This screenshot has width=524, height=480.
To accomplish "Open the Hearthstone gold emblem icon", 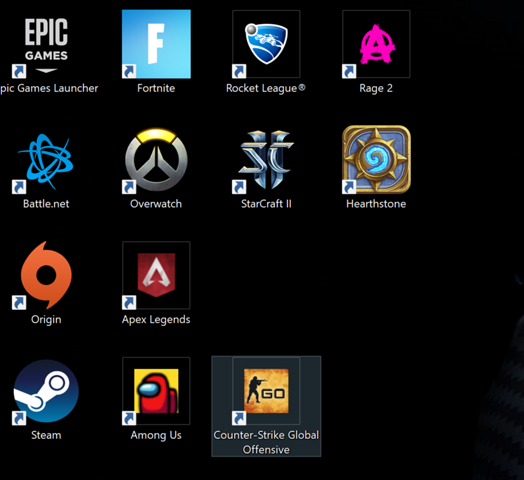I will coord(376,160).
